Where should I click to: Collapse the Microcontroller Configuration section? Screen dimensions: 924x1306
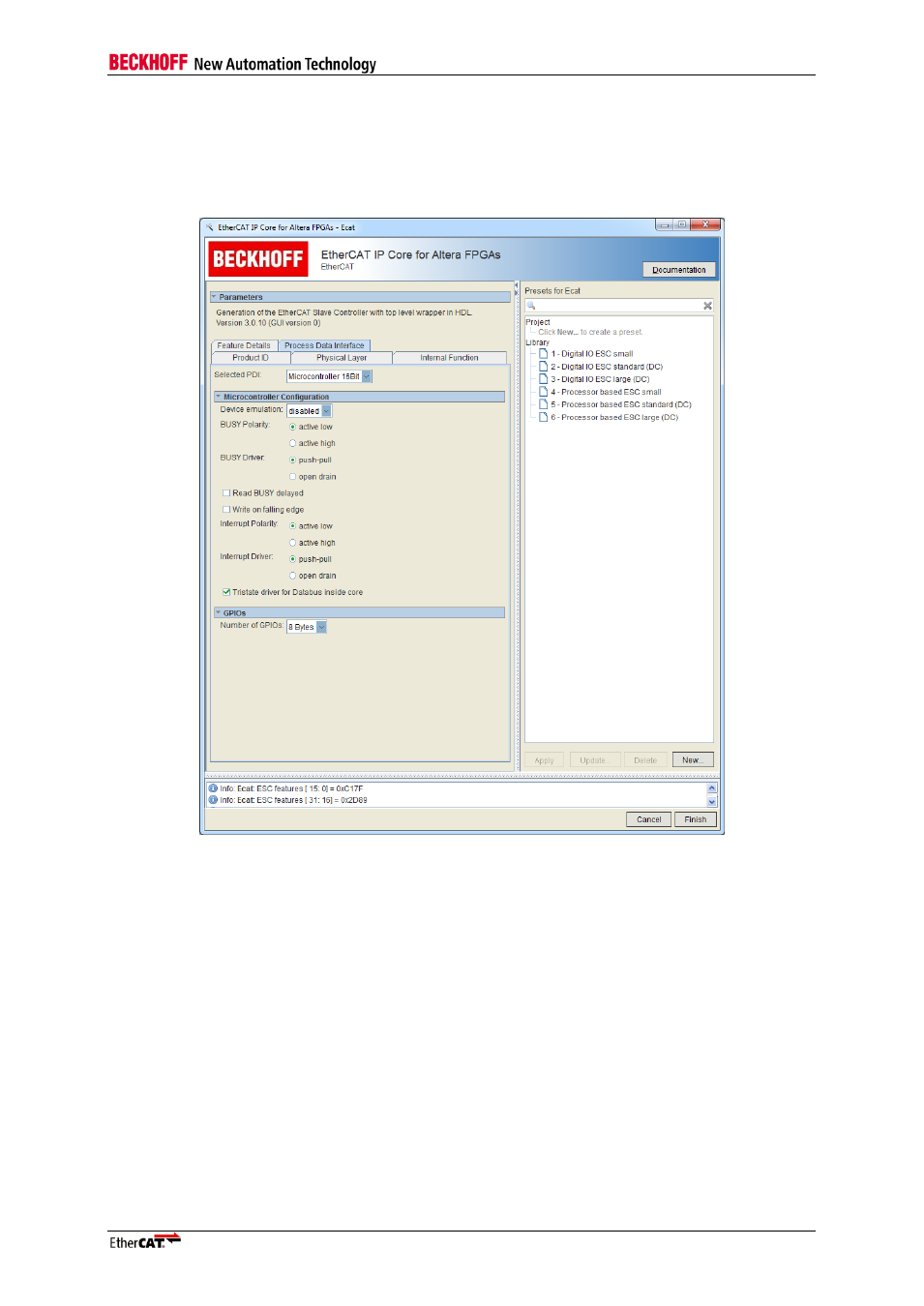tap(219, 397)
